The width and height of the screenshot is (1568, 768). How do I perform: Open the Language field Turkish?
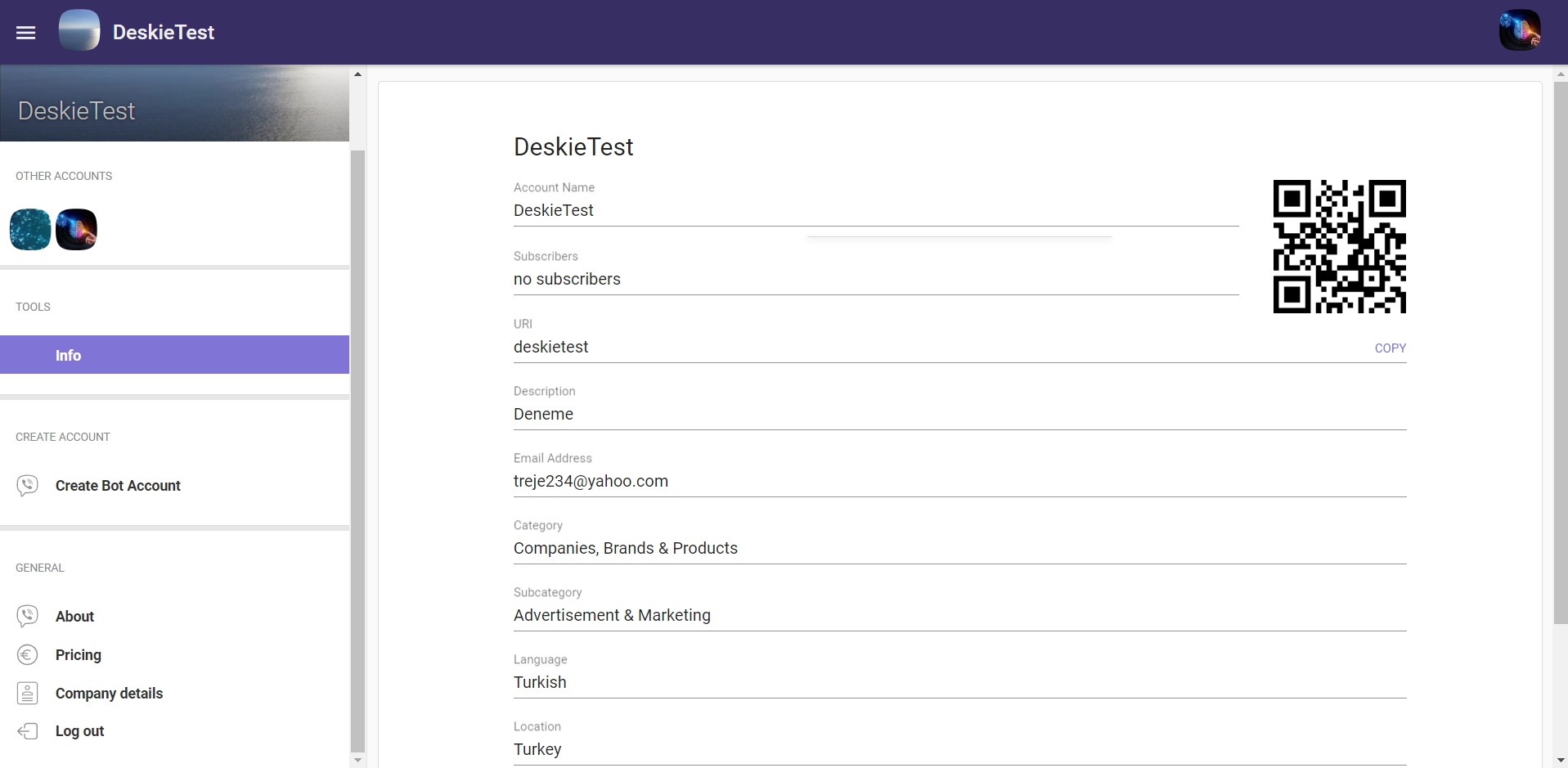click(x=959, y=682)
